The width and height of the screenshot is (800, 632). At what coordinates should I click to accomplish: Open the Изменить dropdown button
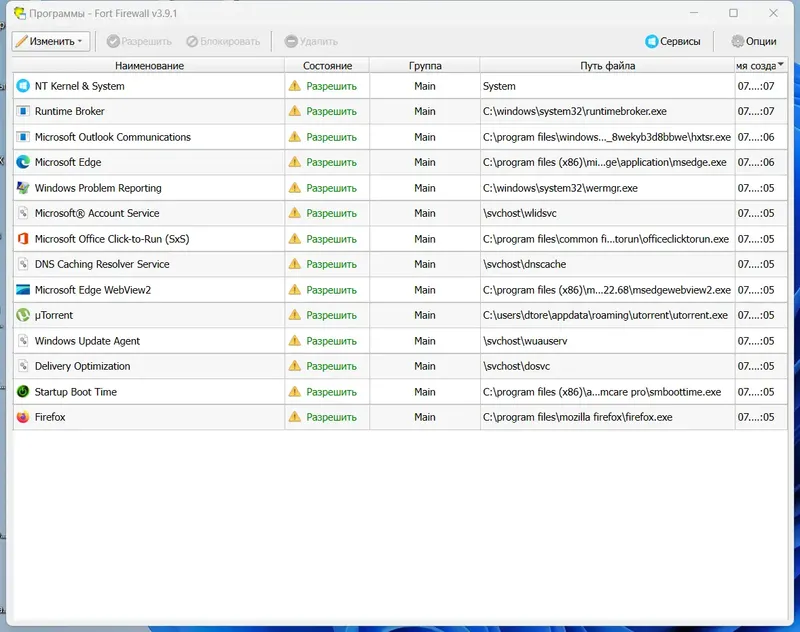[51, 41]
